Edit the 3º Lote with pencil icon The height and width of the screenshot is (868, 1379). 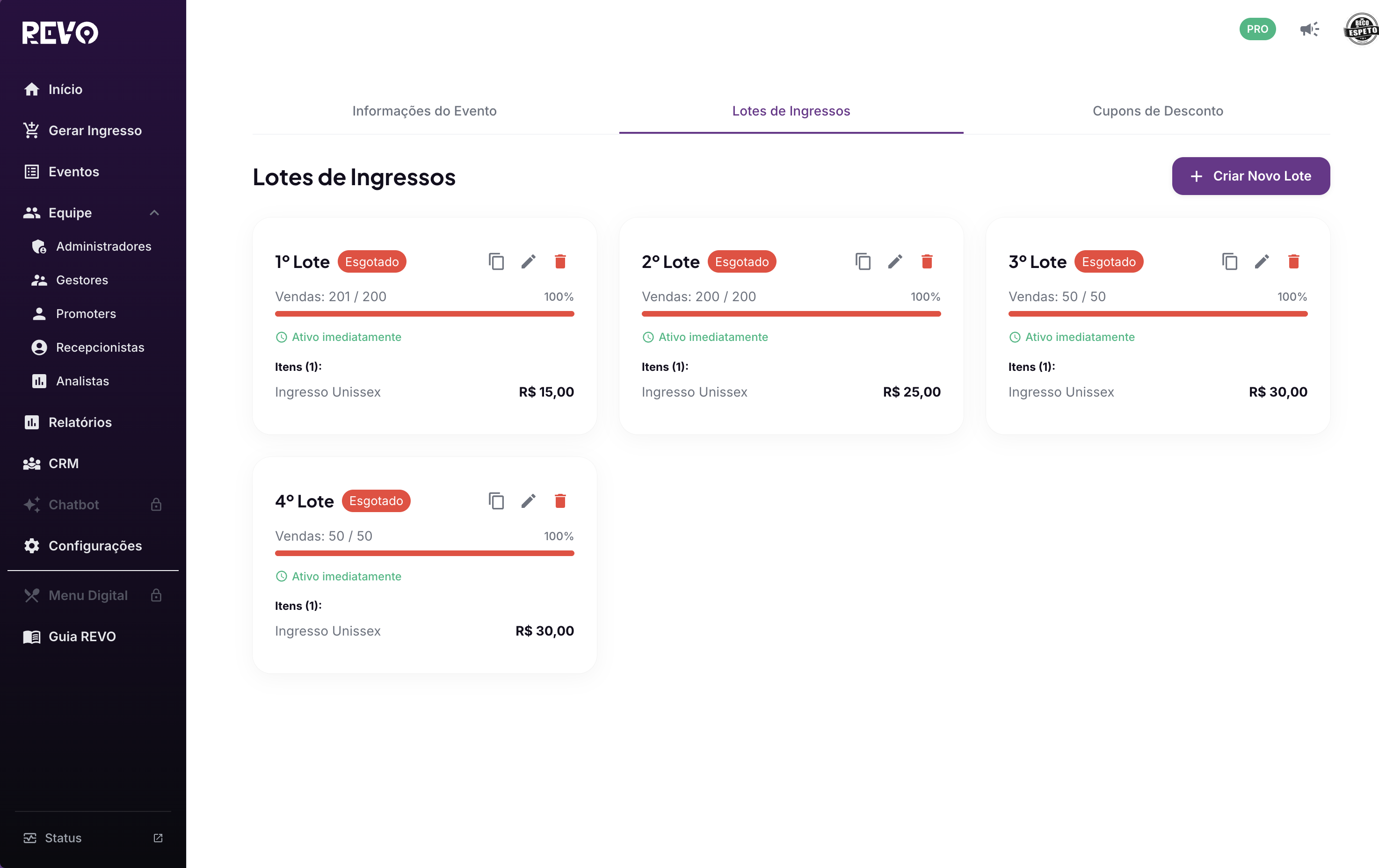click(x=1262, y=261)
